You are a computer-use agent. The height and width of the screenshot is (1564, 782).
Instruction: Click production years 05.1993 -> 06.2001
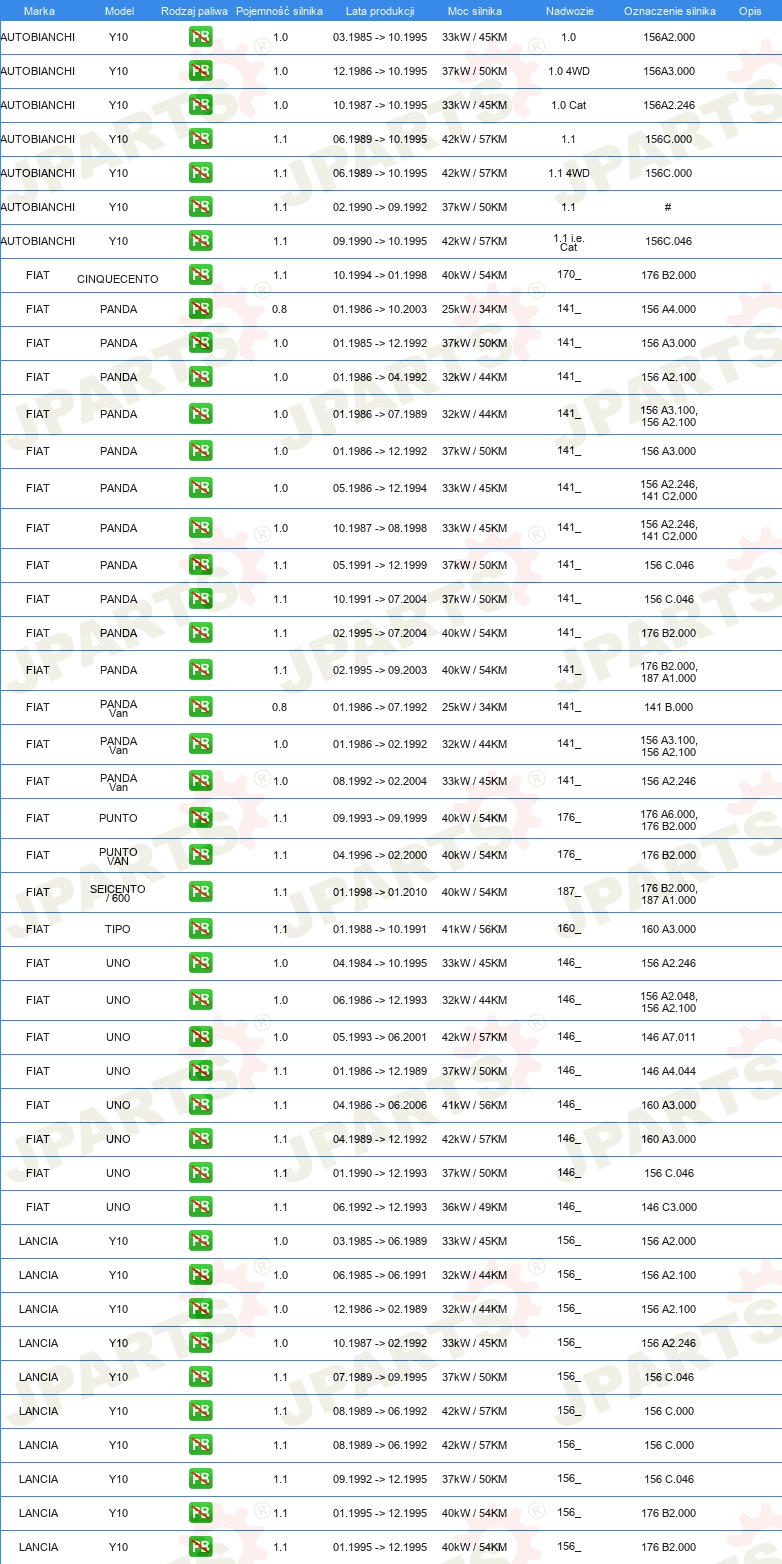(380, 1037)
